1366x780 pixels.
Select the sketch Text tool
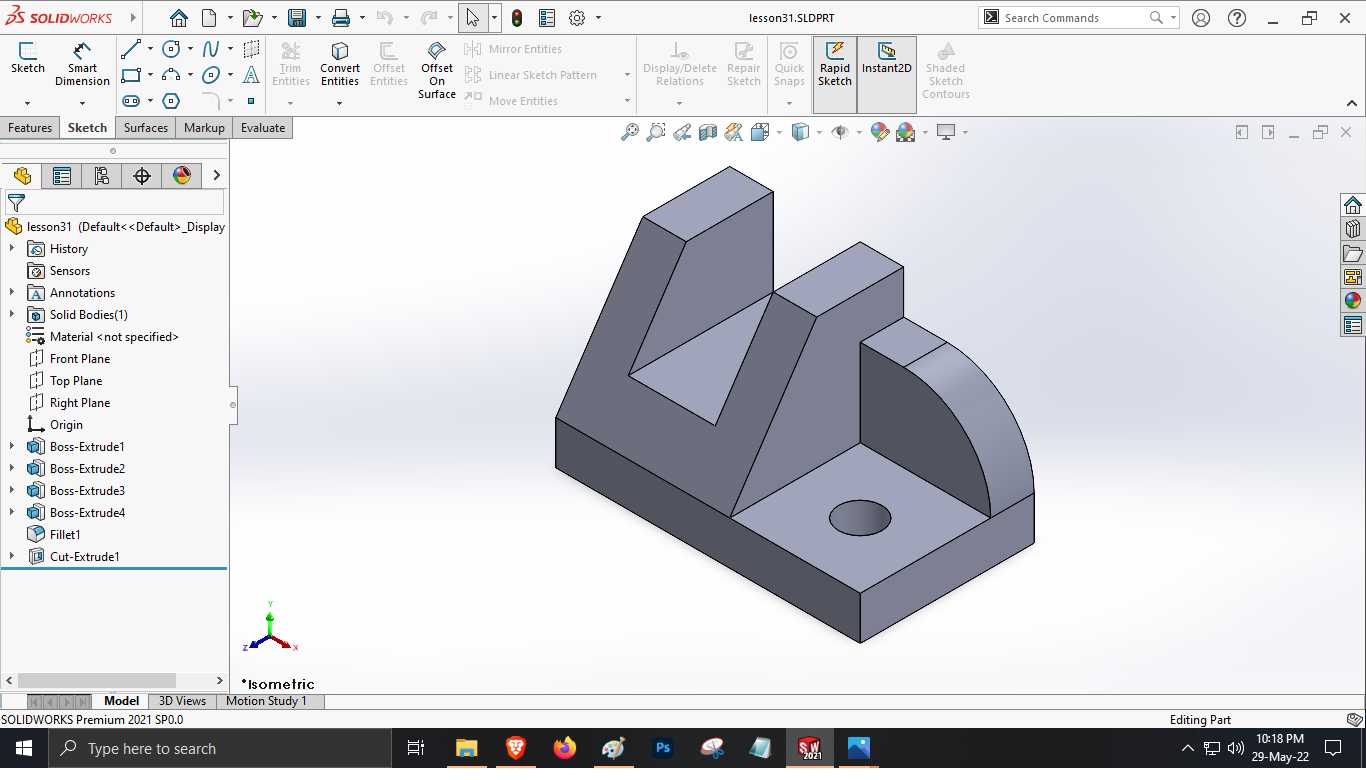click(251, 75)
